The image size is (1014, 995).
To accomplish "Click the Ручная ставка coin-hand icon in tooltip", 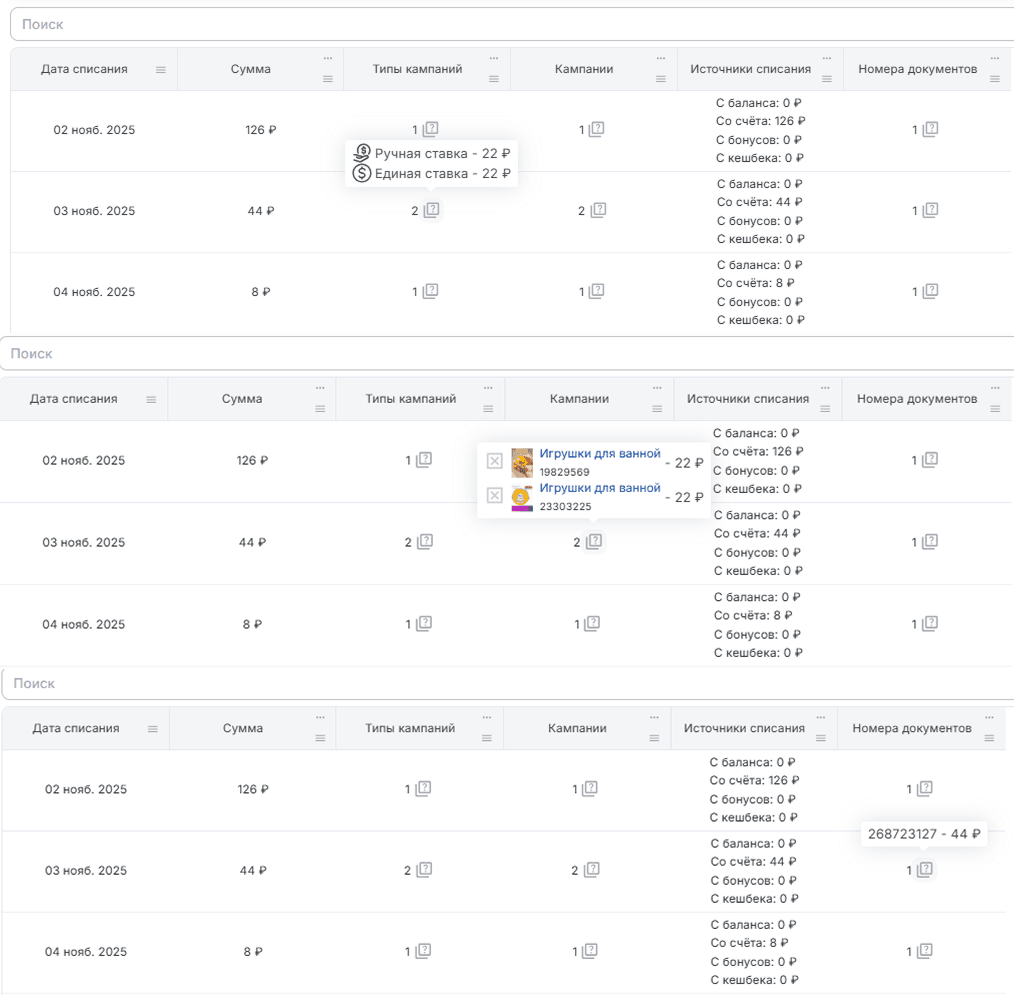I will point(361,153).
